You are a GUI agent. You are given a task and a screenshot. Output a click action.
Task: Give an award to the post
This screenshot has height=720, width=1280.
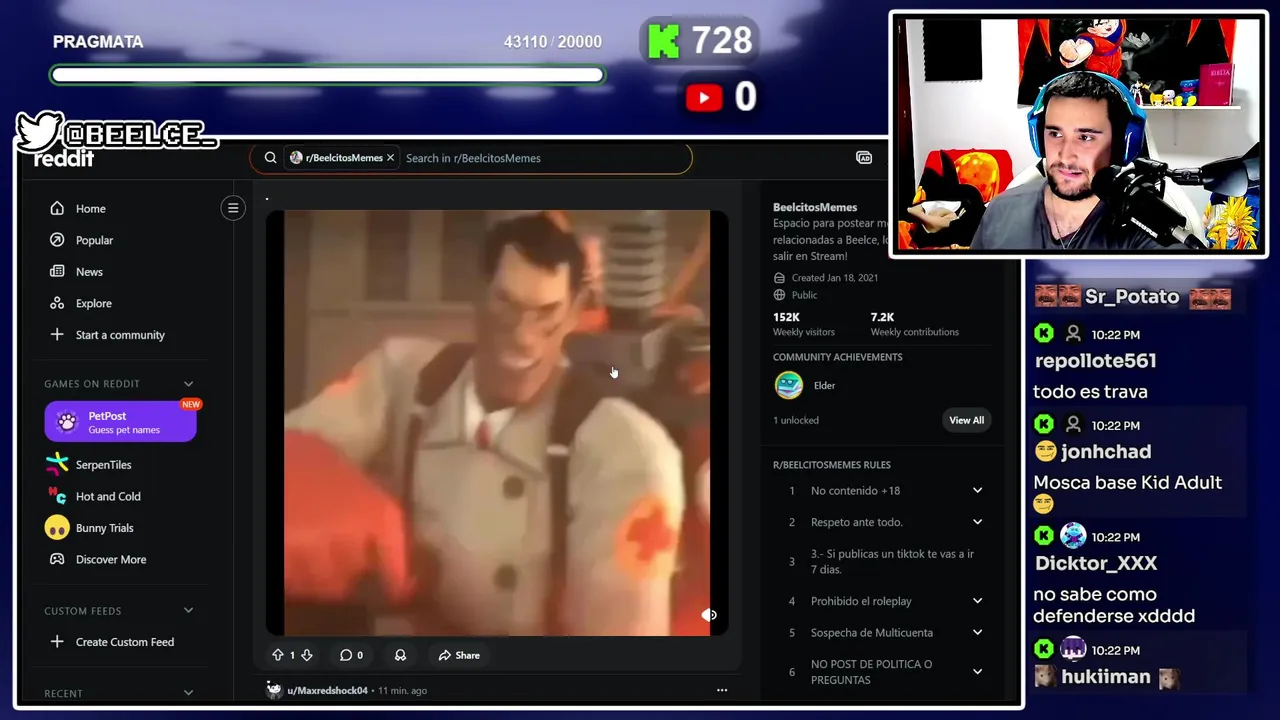400,655
